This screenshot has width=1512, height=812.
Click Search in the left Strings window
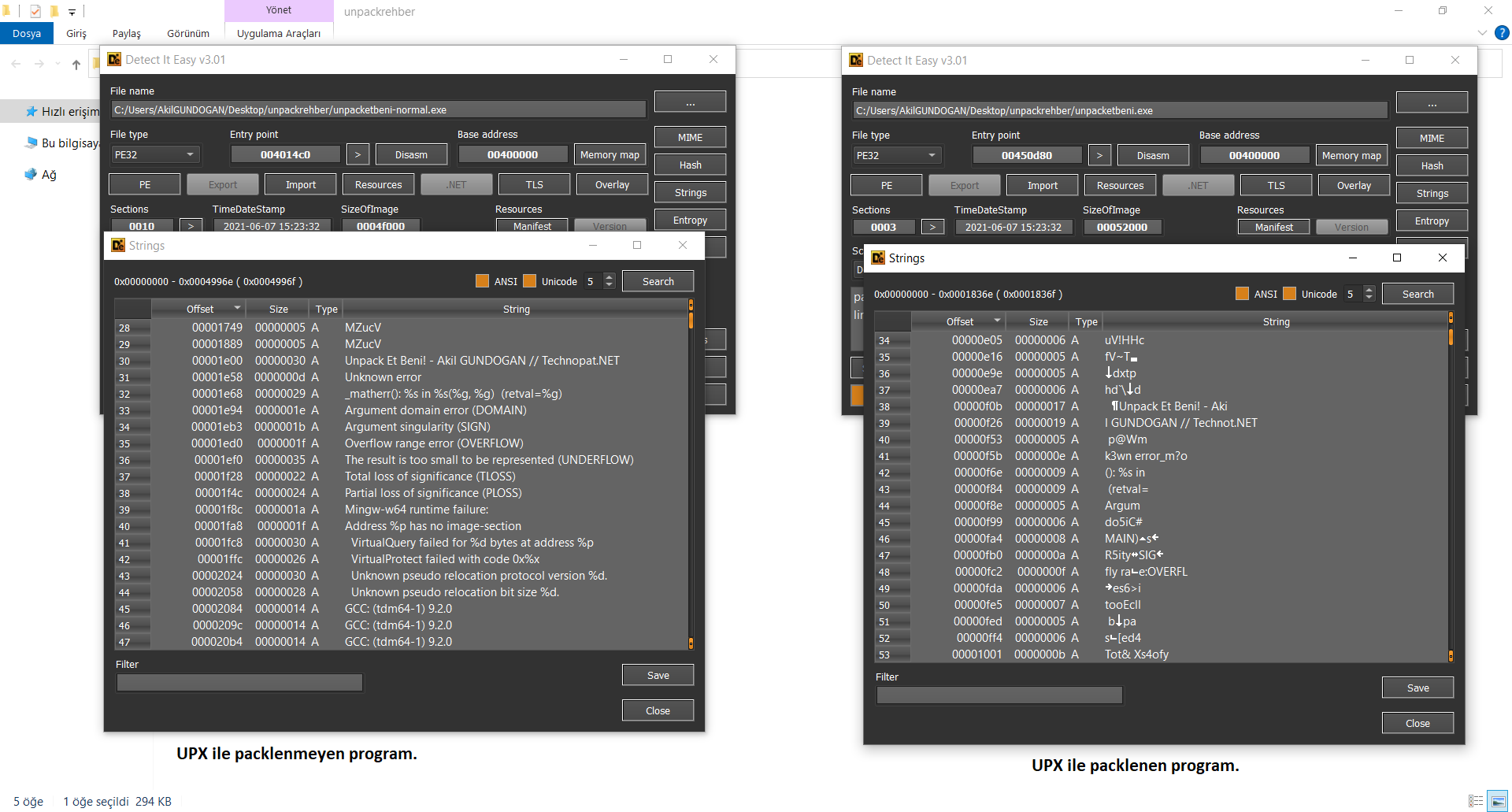tap(658, 281)
